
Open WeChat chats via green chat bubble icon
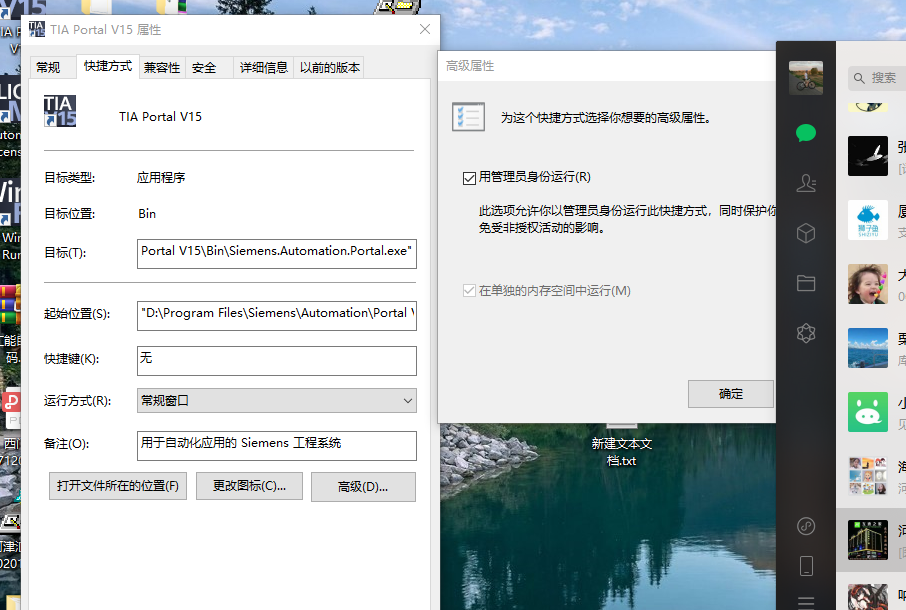[806, 132]
